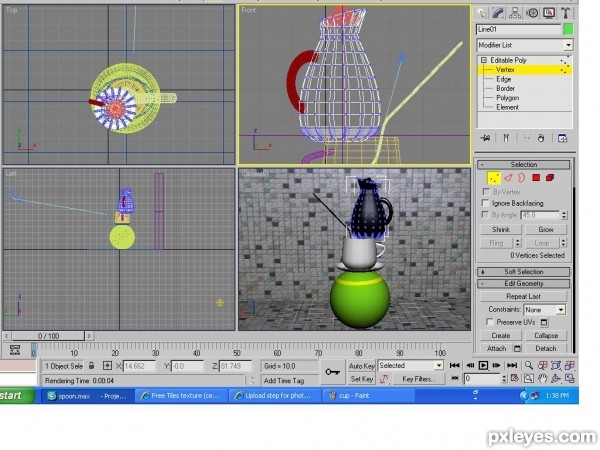Select the Pan View hand tool

click(542, 379)
